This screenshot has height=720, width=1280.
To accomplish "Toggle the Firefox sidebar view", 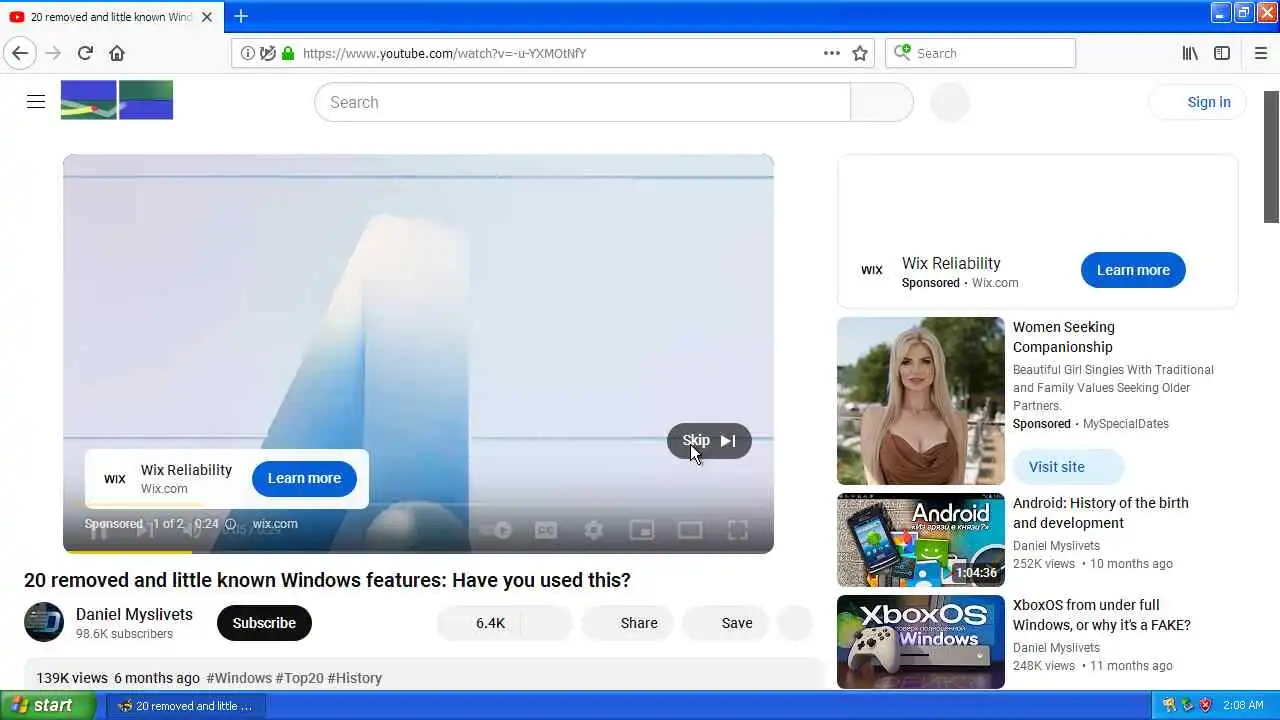I will pos(1222,53).
